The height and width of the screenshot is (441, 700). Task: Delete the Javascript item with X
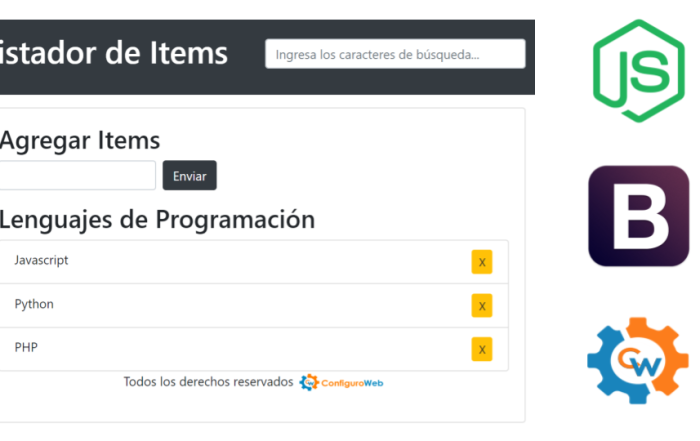tap(482, 262)
